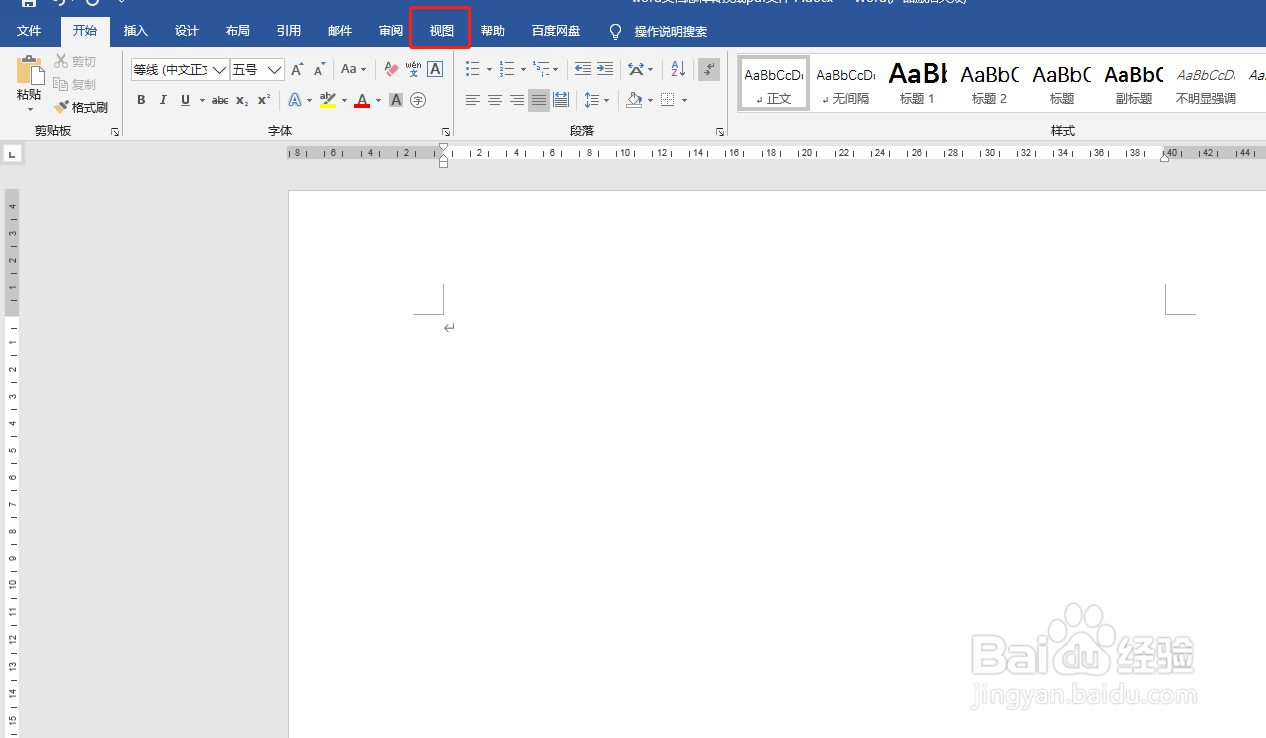Expand the underline style dropdown arrow

[202, 100]
